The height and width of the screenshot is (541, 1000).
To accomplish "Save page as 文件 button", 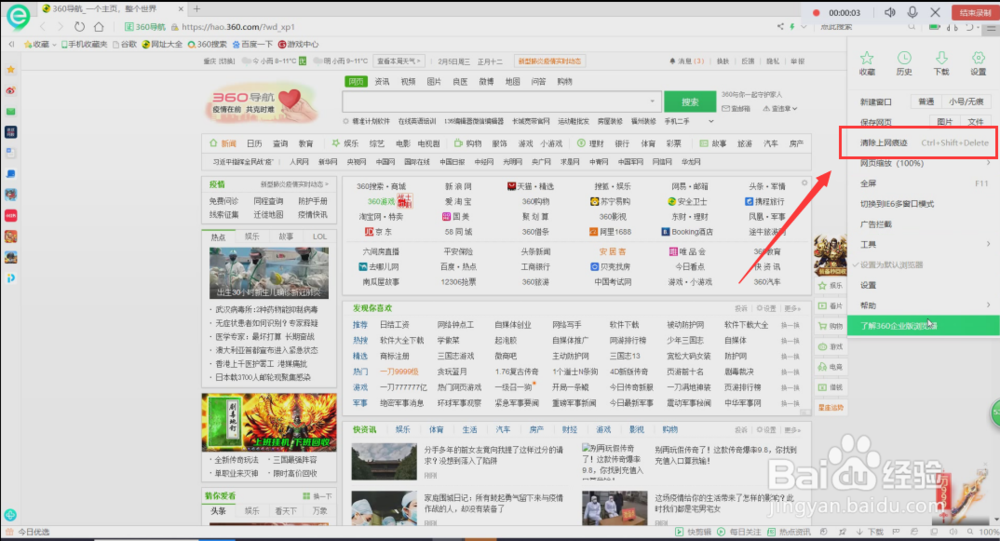I will pyautogui.click(x=975, y=121).
